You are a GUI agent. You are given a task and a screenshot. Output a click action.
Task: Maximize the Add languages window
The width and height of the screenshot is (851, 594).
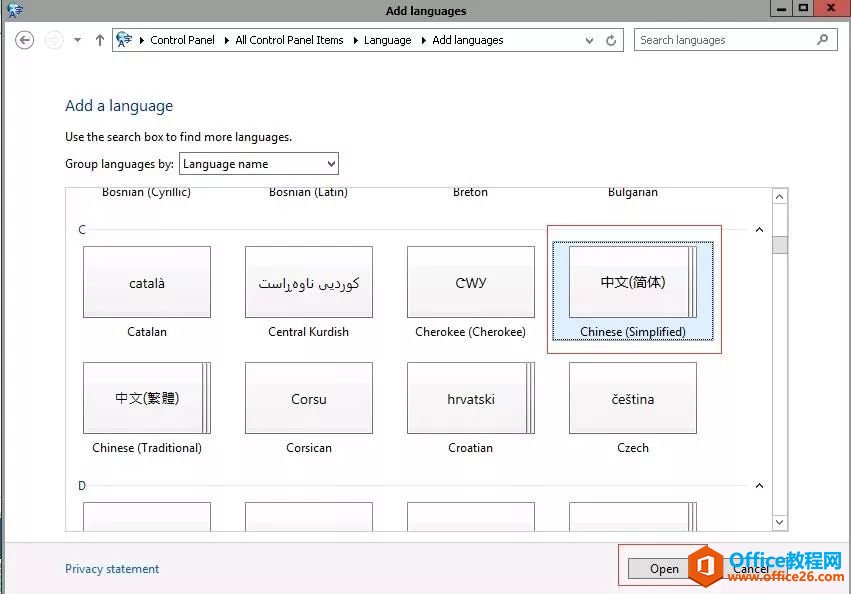click(x=803, y=8)
